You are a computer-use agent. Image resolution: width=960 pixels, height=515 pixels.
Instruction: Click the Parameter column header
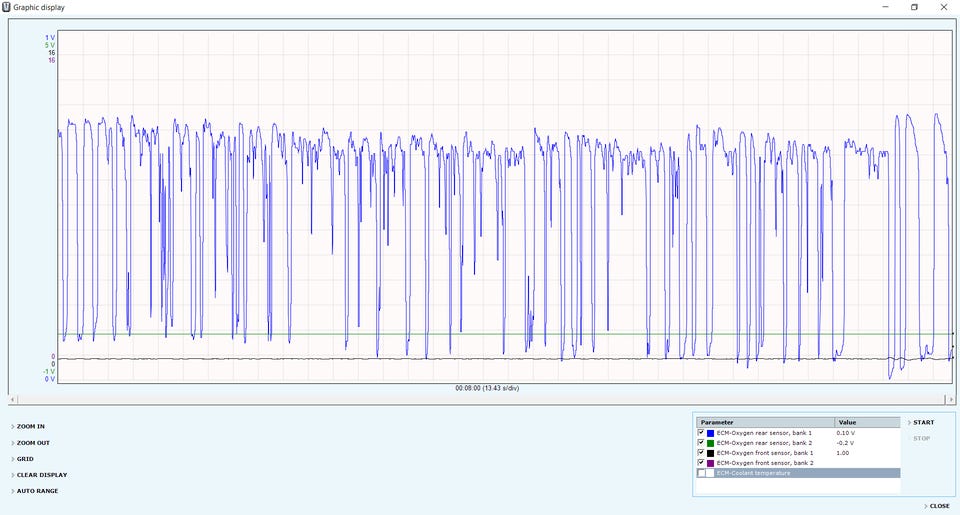[x=765, y=423]
